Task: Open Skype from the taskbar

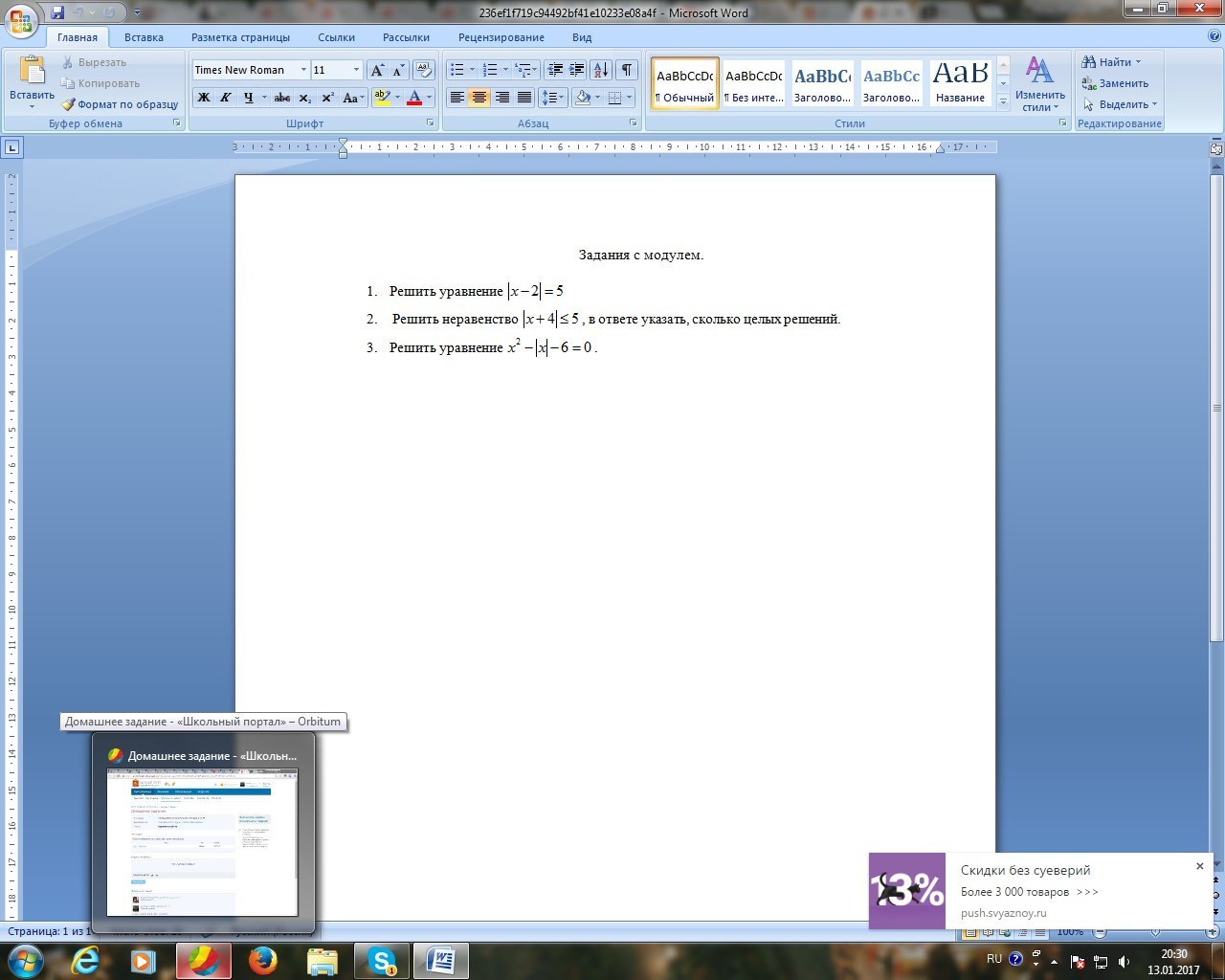Action: (x=382, y=960)
